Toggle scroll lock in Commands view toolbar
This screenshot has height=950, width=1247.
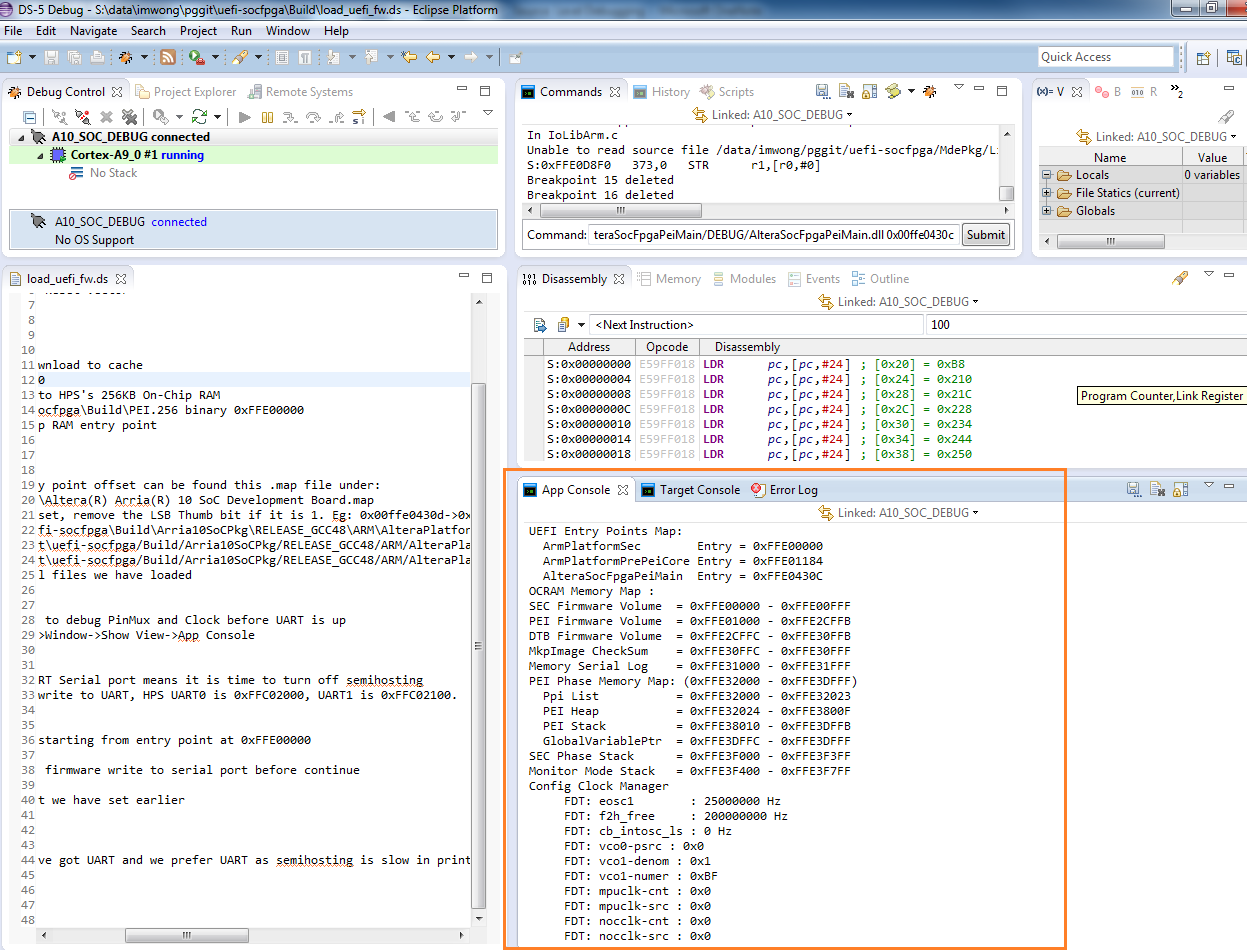[867, 91]
